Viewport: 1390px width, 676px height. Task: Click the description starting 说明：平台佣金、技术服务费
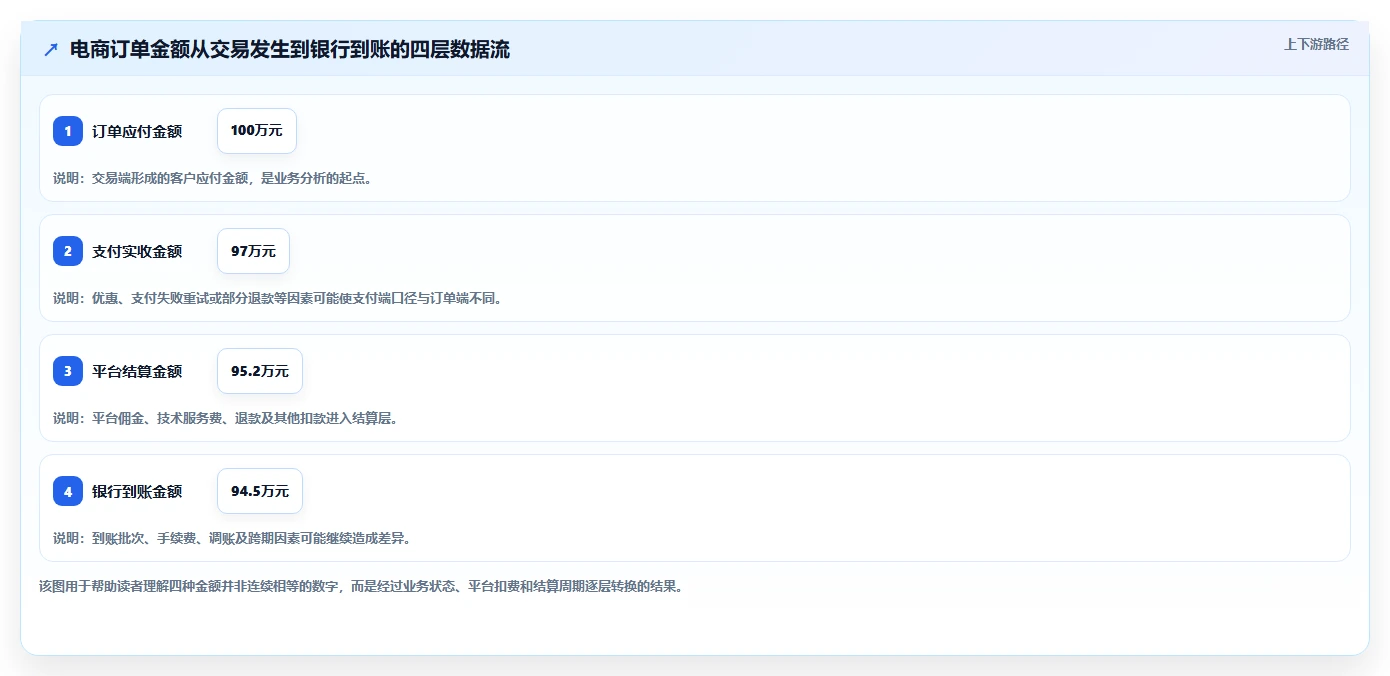(226, 418)
